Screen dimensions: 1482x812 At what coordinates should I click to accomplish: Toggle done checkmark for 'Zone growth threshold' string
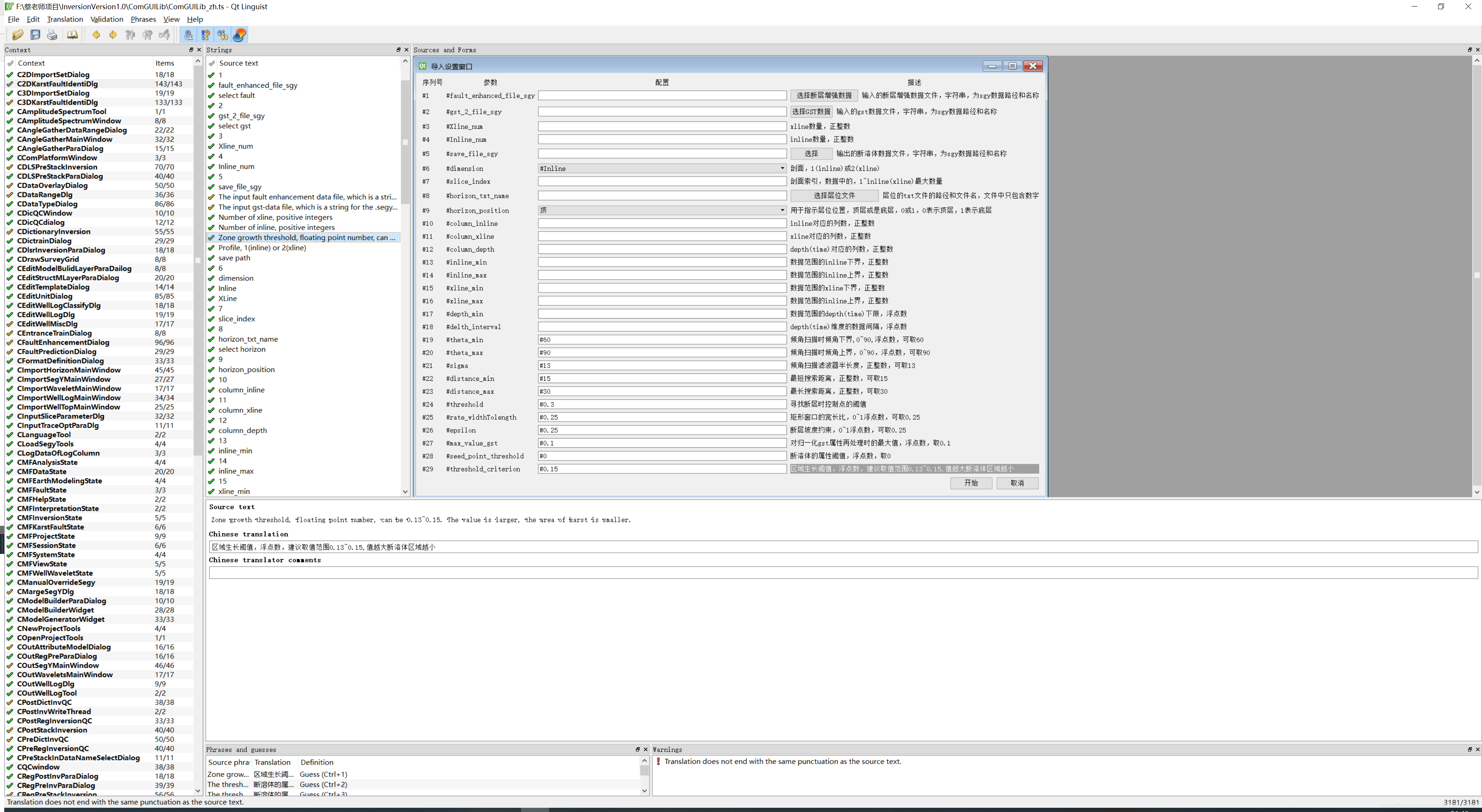[211, 237]
